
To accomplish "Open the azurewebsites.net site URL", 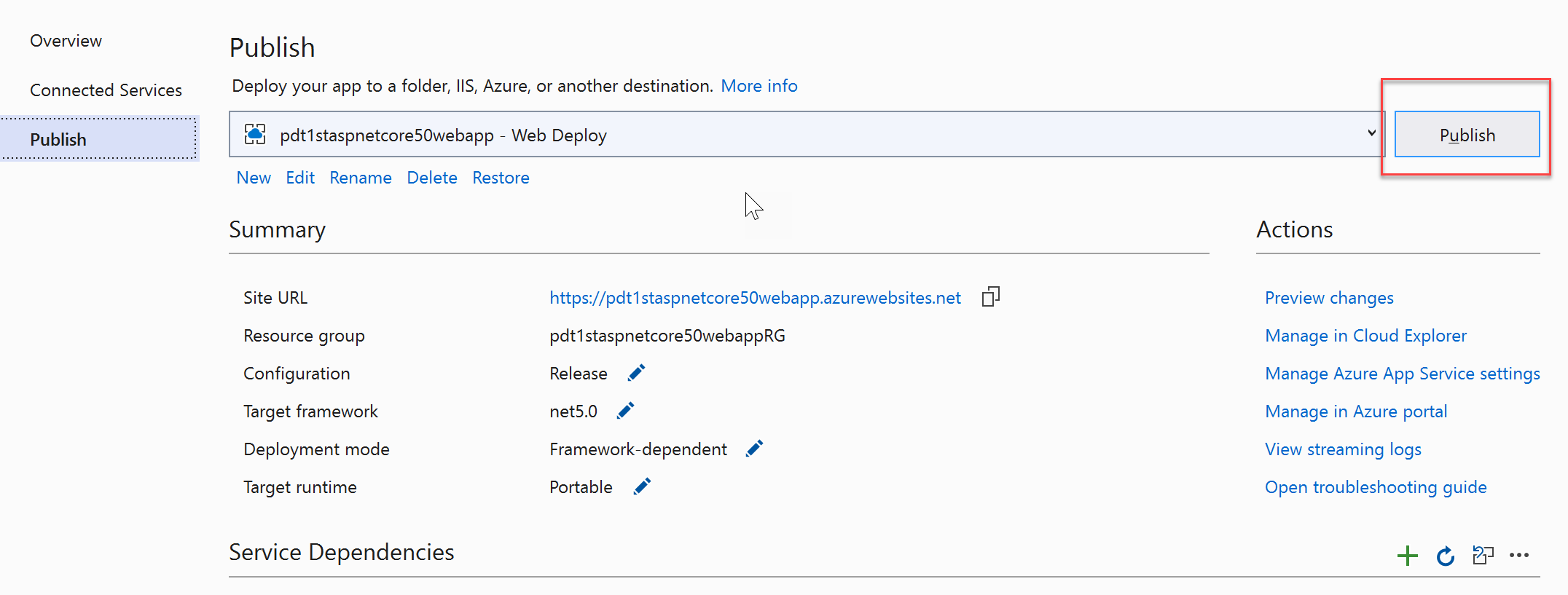I will (755, 298).
